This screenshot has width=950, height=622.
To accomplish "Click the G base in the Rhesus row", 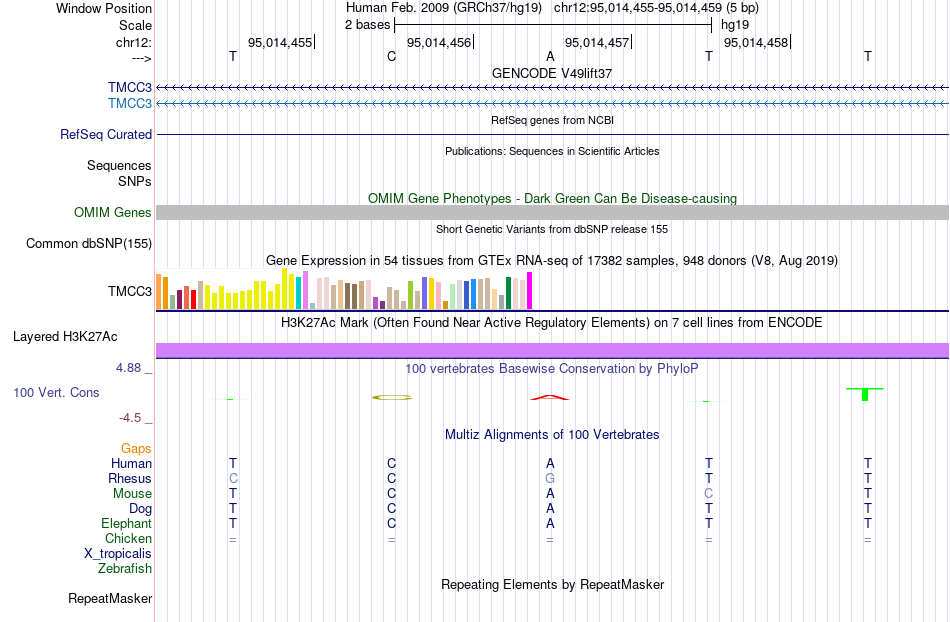I will coord(550,478).
